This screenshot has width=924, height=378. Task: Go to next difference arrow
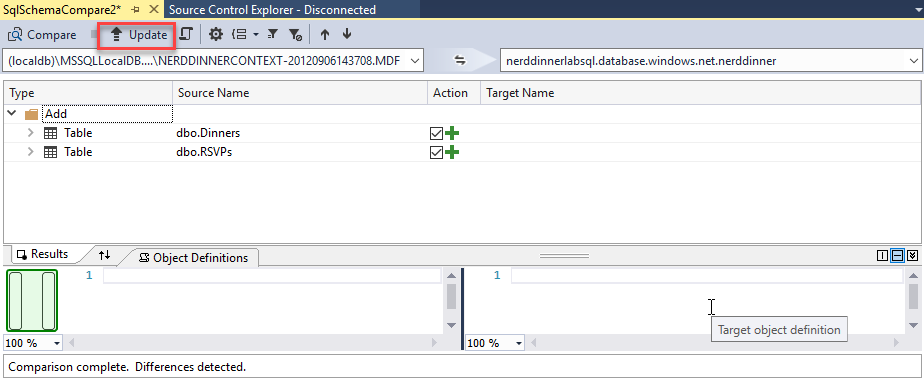(347, 35)
